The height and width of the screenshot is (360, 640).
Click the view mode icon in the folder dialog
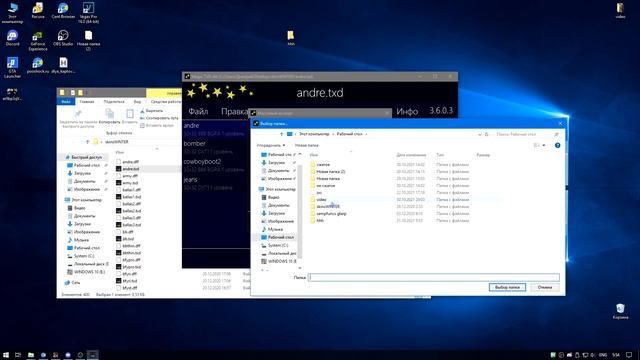pyautogui.click(x=536, y=145)
